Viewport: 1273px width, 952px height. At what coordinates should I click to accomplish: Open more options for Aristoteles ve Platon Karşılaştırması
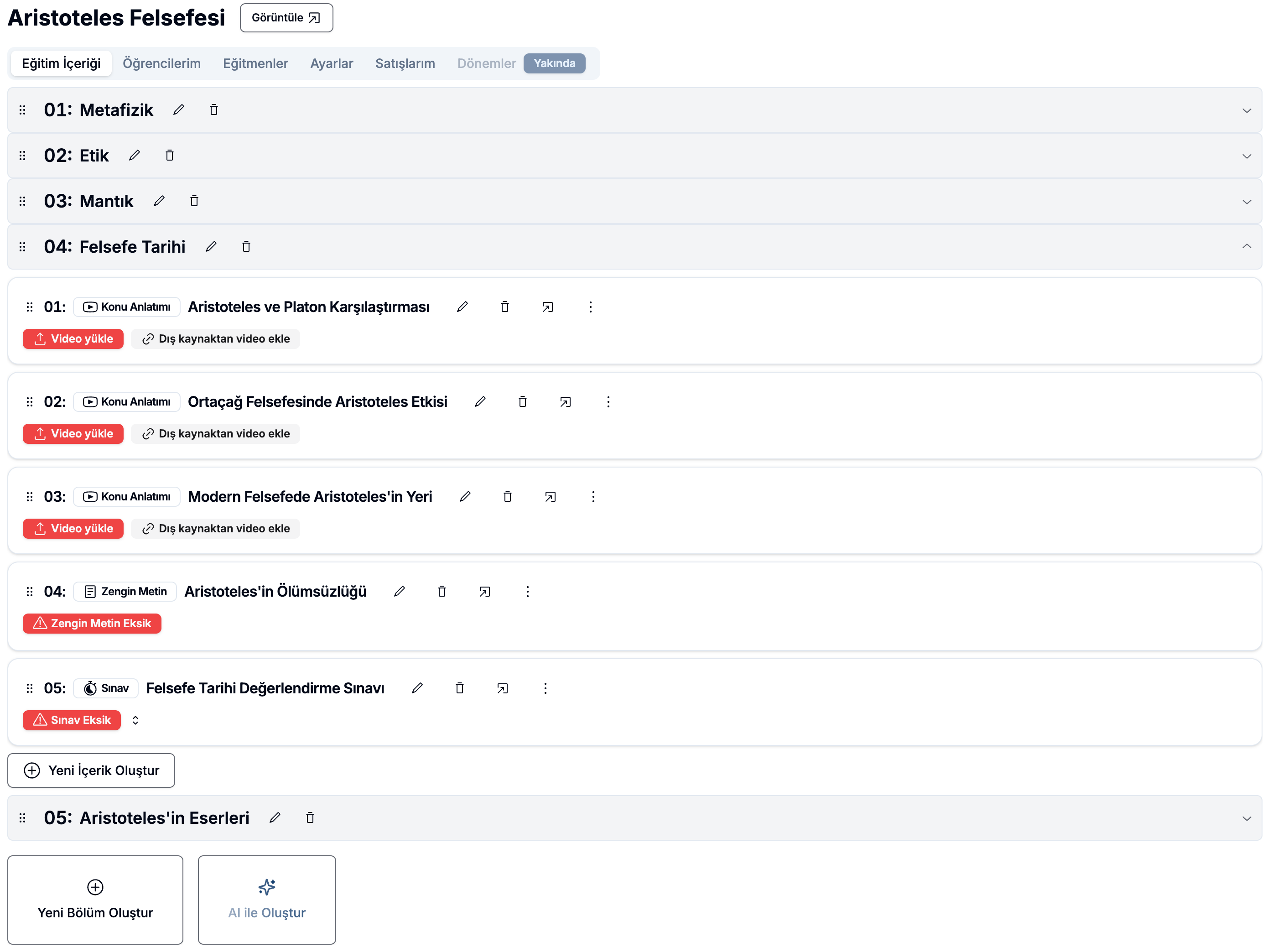(x=590, y=307)
